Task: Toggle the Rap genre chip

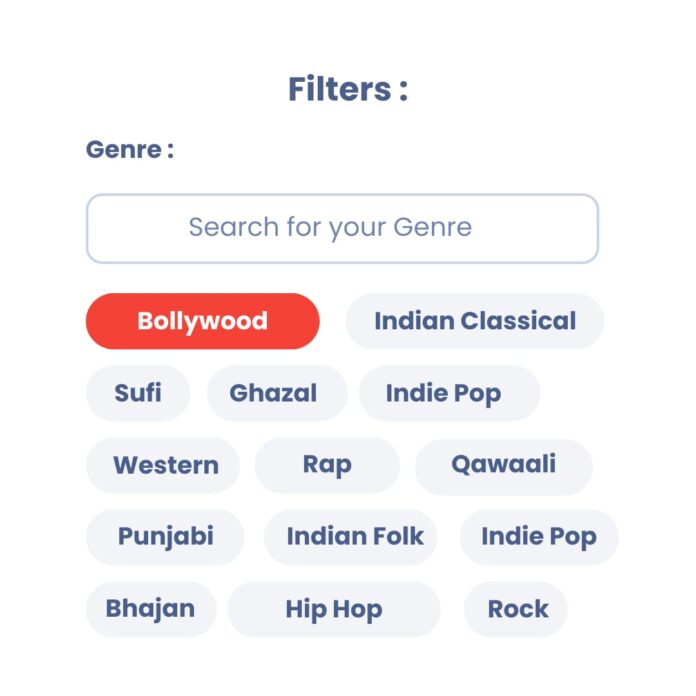Action: 327,465
